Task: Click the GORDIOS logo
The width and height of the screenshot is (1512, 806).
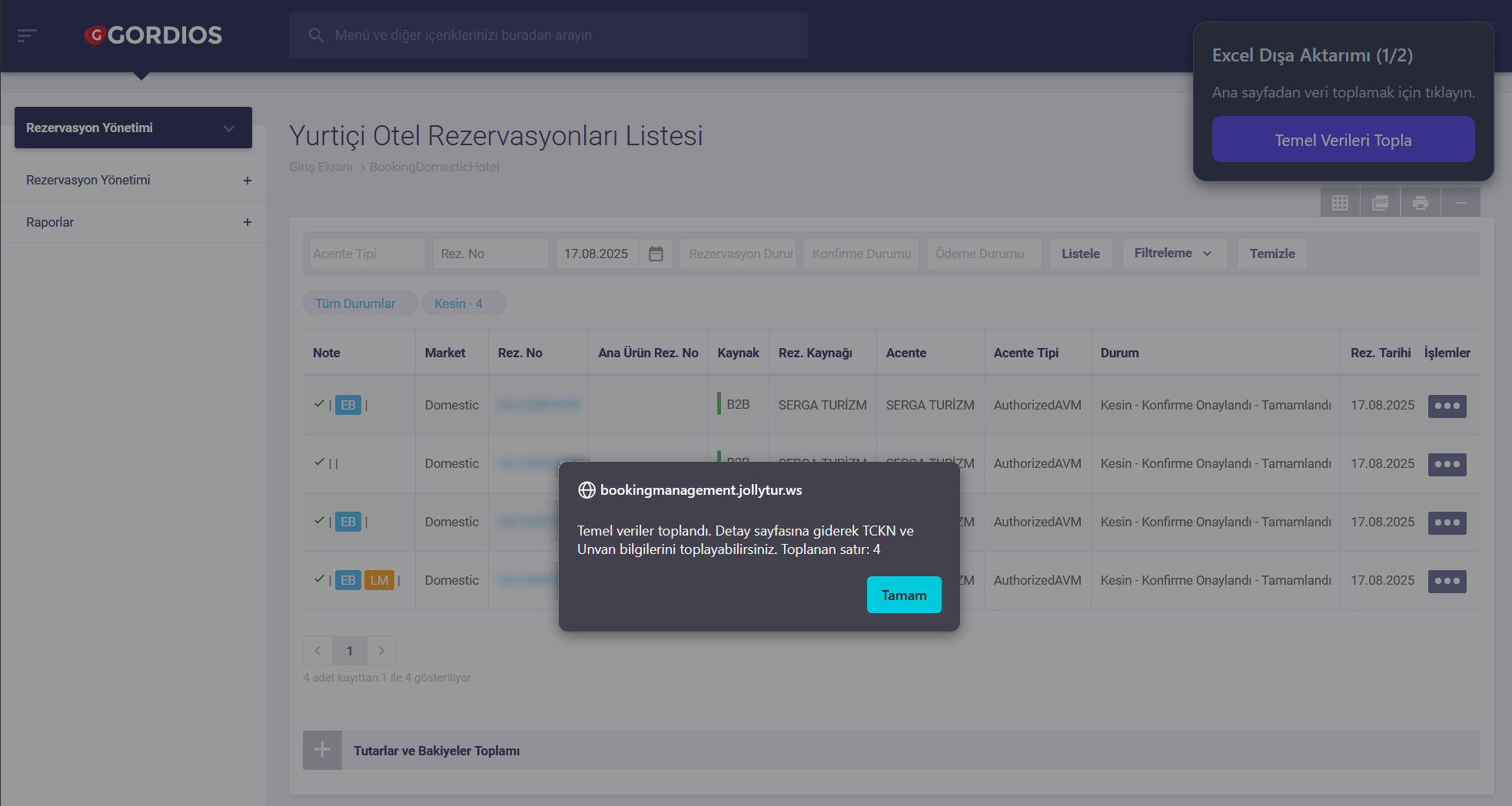Action: click(153, 35)
